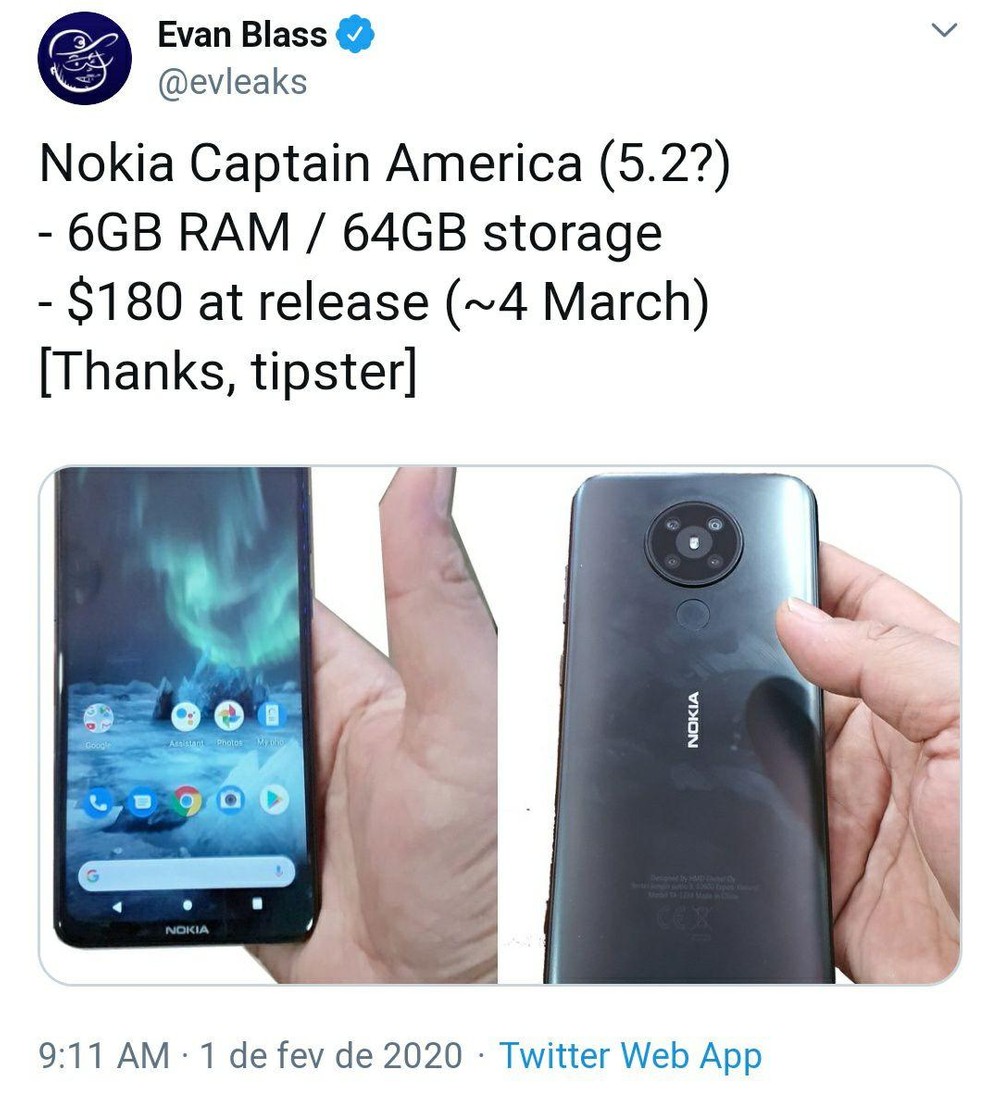Open the left photo of phone front
This screenshot has width=1000, height=1096.
click(268, 725)
